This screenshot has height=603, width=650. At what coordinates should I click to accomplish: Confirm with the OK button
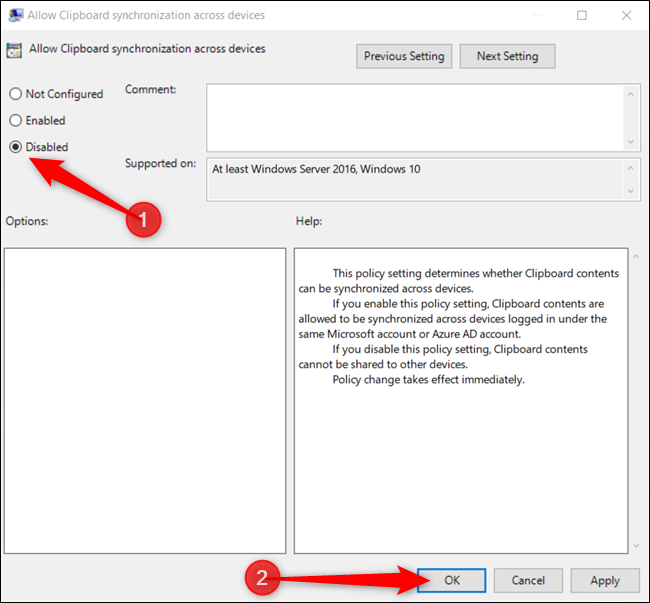pos(451,580)
